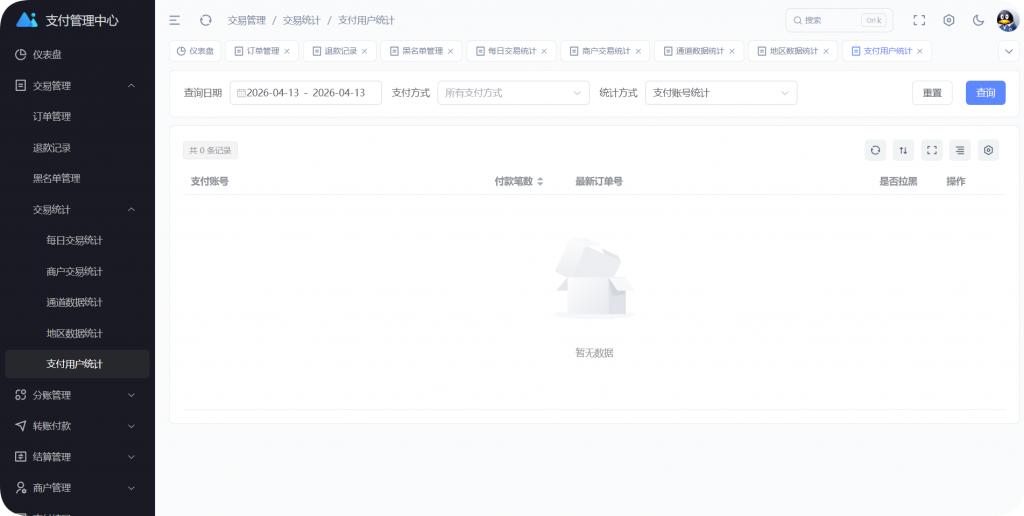
Task: Collapse 交易统计 submenu
Action: coord(77,210)
